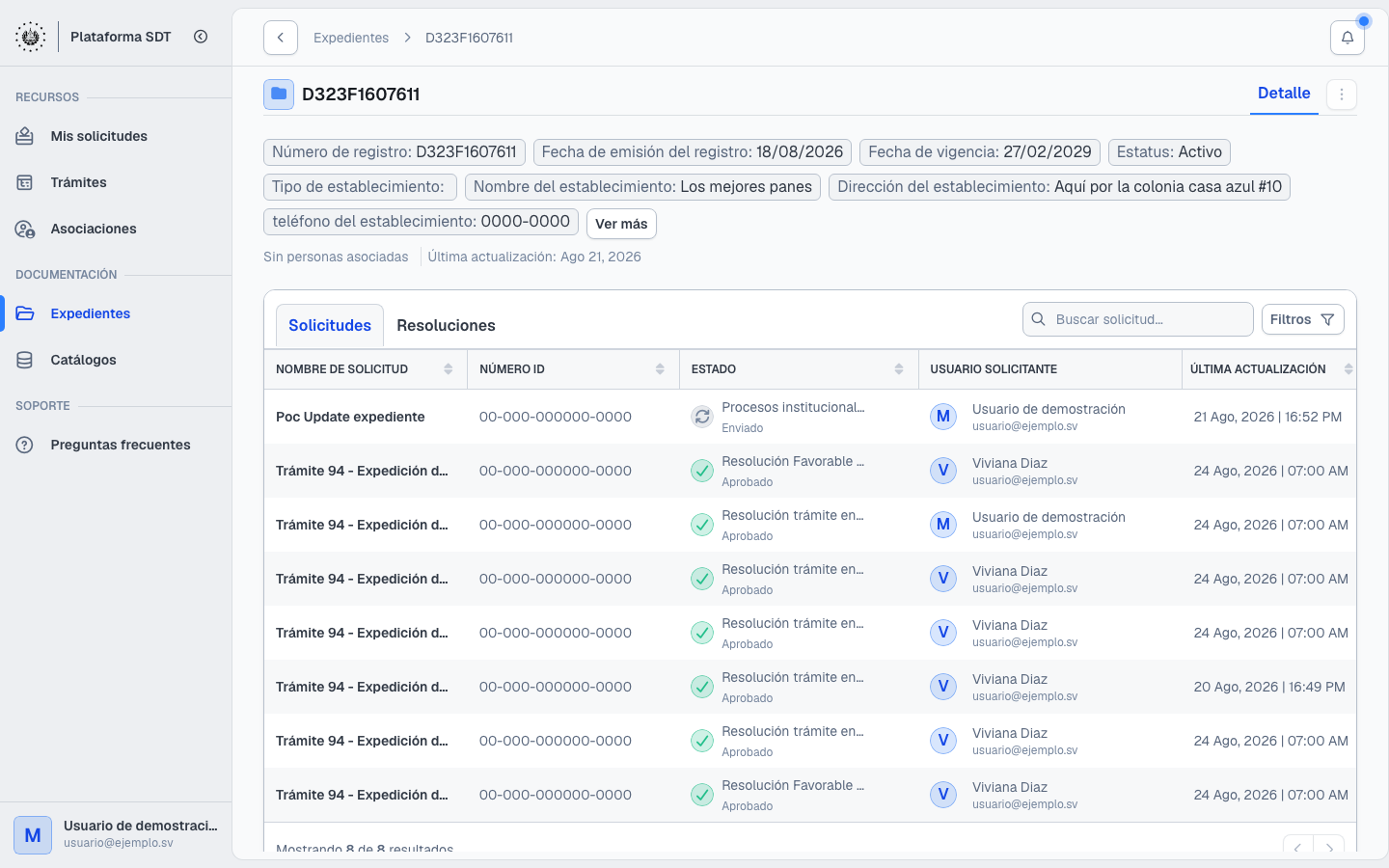Screen dimensions: 1389x868
Task: Click Nombre del establecimiento Los mejores panes tag
Action: click(x=642, y=186)
